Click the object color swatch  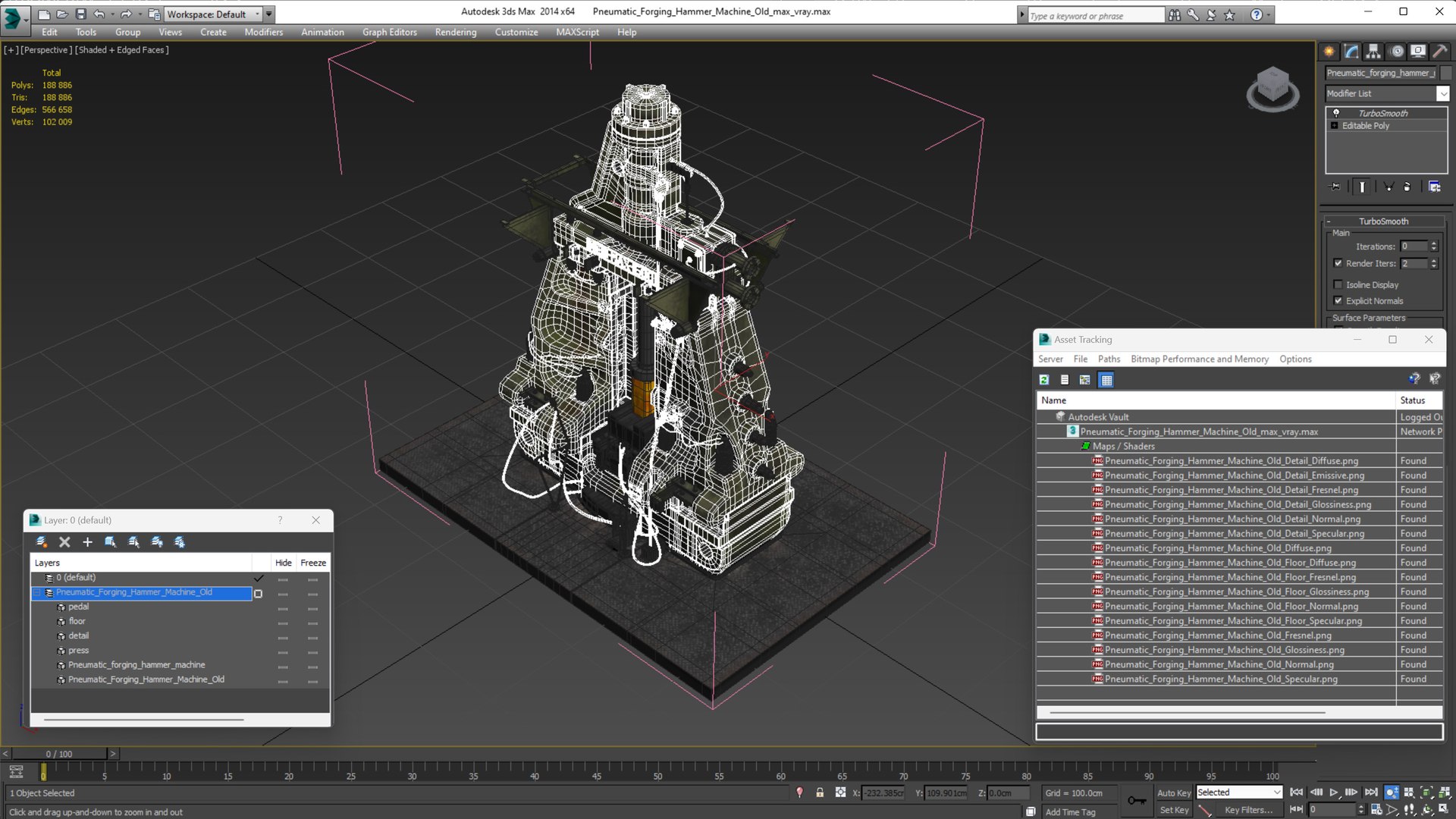(x=1446, y=73)
